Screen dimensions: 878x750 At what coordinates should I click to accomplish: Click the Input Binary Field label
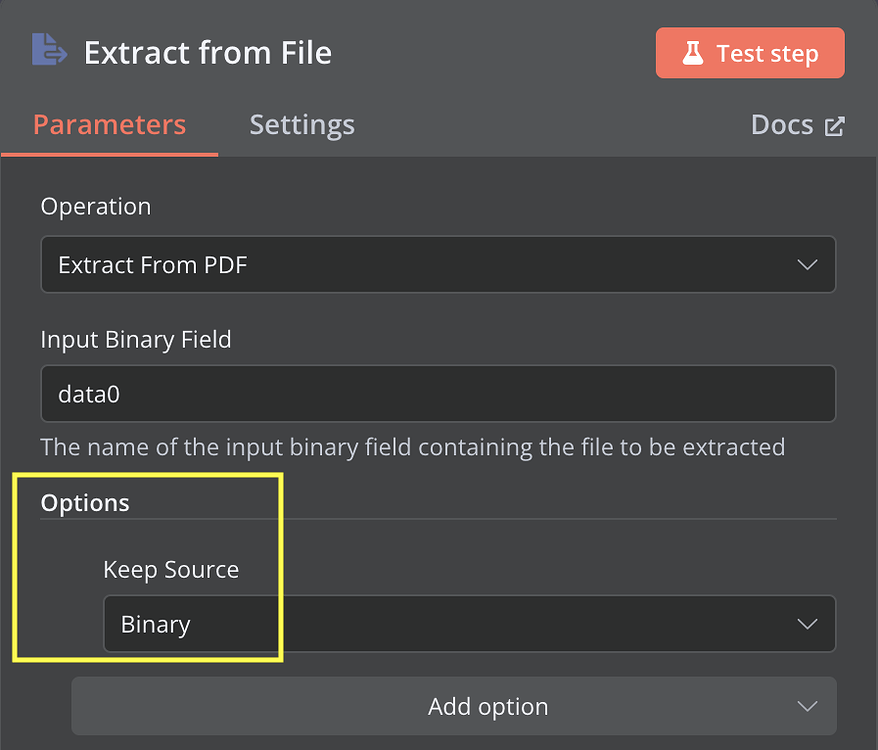[x=136, y=340]
